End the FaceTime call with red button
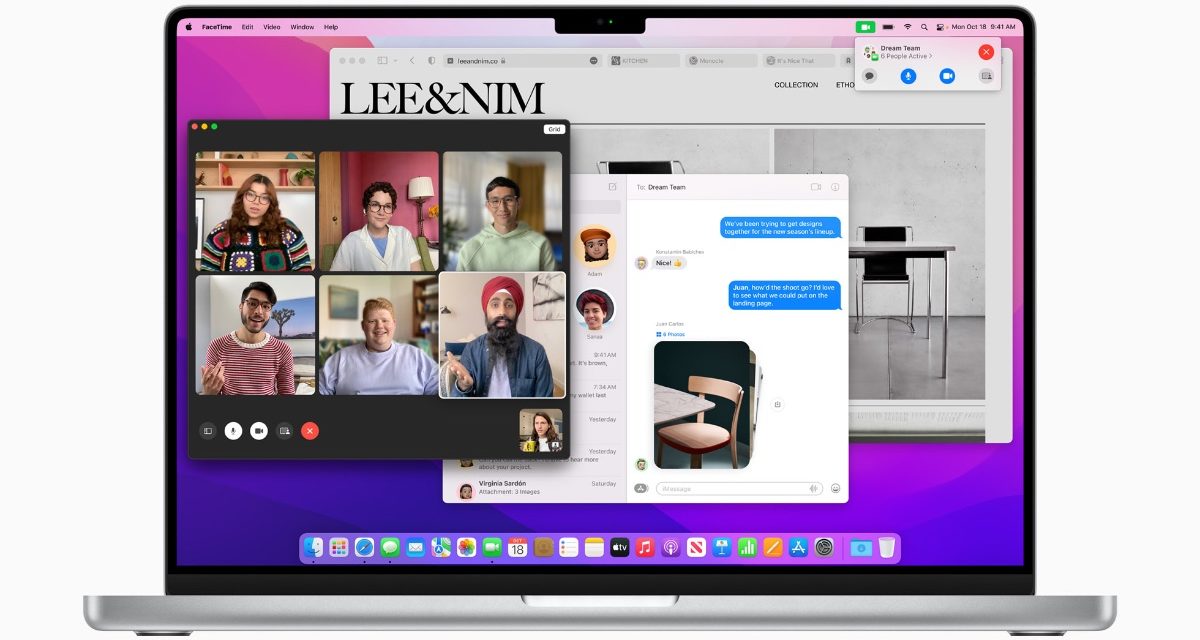The image size is (1200, 640). click(x=310, y=431)
